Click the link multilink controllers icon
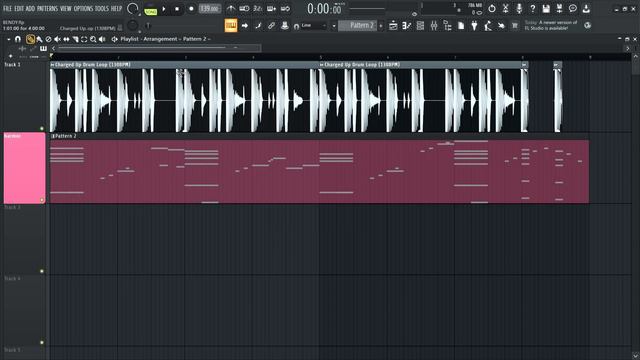The height and width of the screenshot is (360, 640). click(x=271, y=25)
